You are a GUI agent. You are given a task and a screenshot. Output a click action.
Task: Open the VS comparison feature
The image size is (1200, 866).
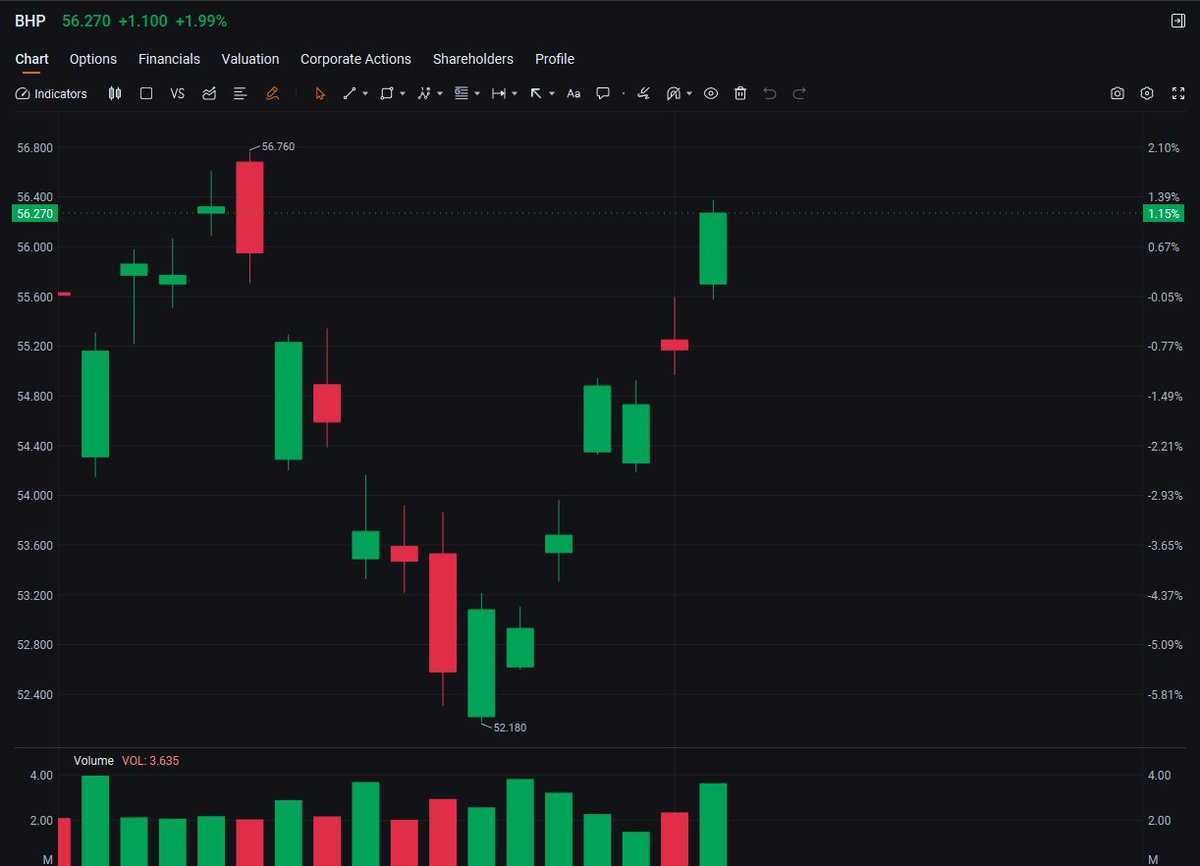[x=177, y=93]
